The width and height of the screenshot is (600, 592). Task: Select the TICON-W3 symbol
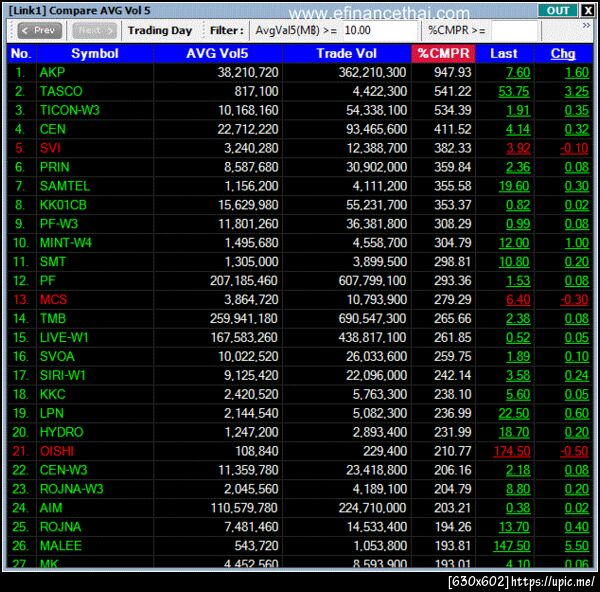(70, 110)
